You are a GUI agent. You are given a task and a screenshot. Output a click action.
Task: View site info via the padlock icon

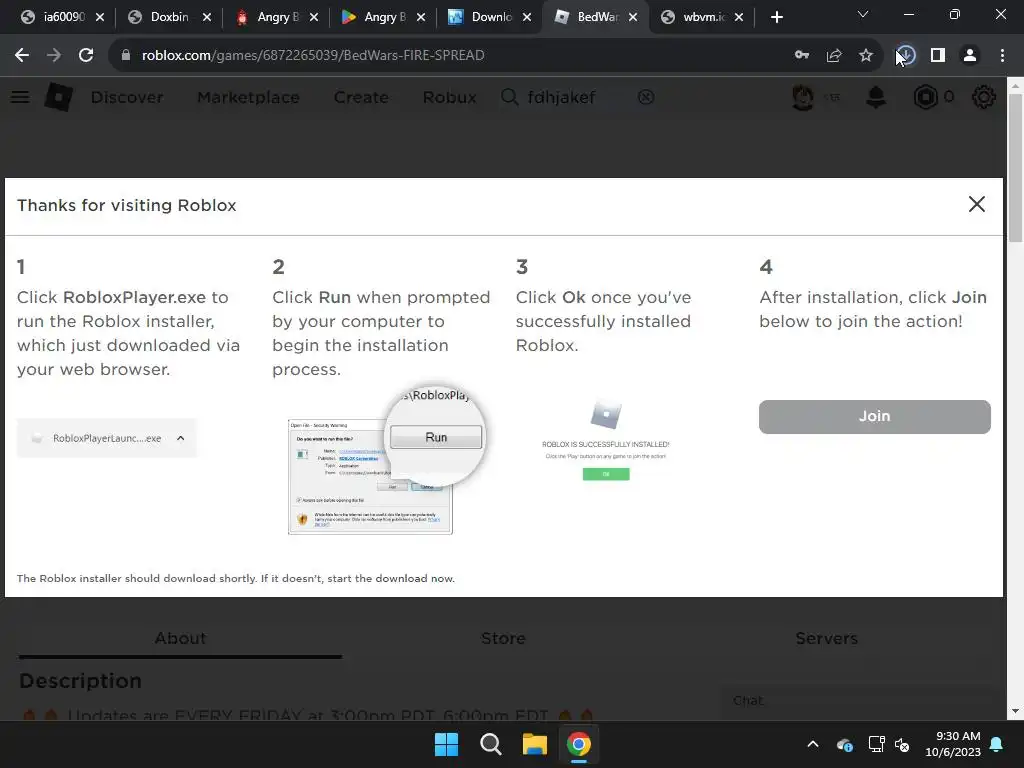(x=126, y=56)
